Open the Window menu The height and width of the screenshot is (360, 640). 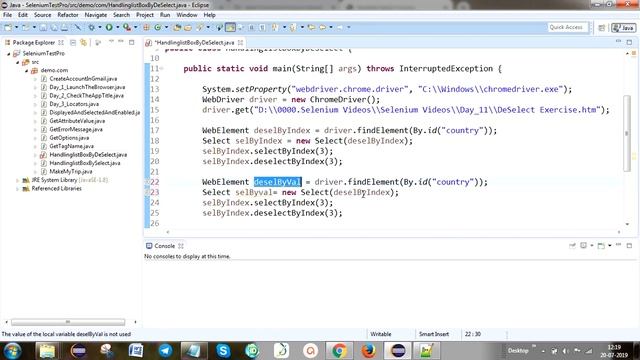(187, 15)
